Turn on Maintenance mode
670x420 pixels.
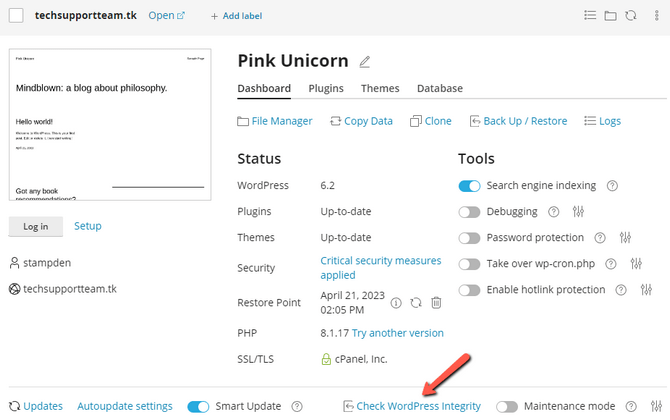507,407
